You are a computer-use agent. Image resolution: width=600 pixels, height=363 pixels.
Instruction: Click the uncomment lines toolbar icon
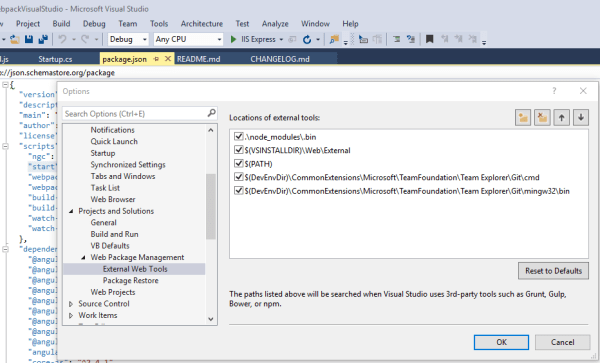pyautogui.click(x=411, y=39)
